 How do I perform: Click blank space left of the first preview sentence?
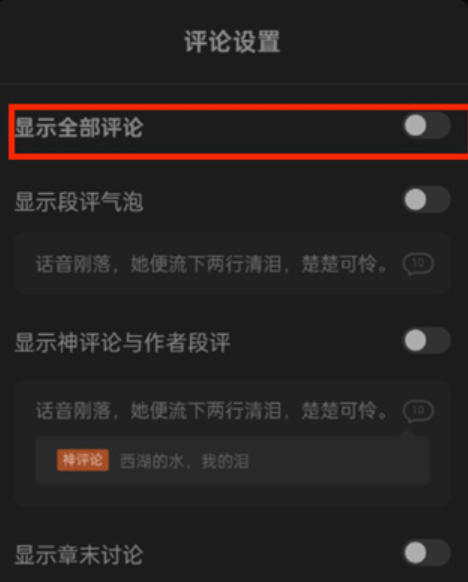[x=25, y=264]
